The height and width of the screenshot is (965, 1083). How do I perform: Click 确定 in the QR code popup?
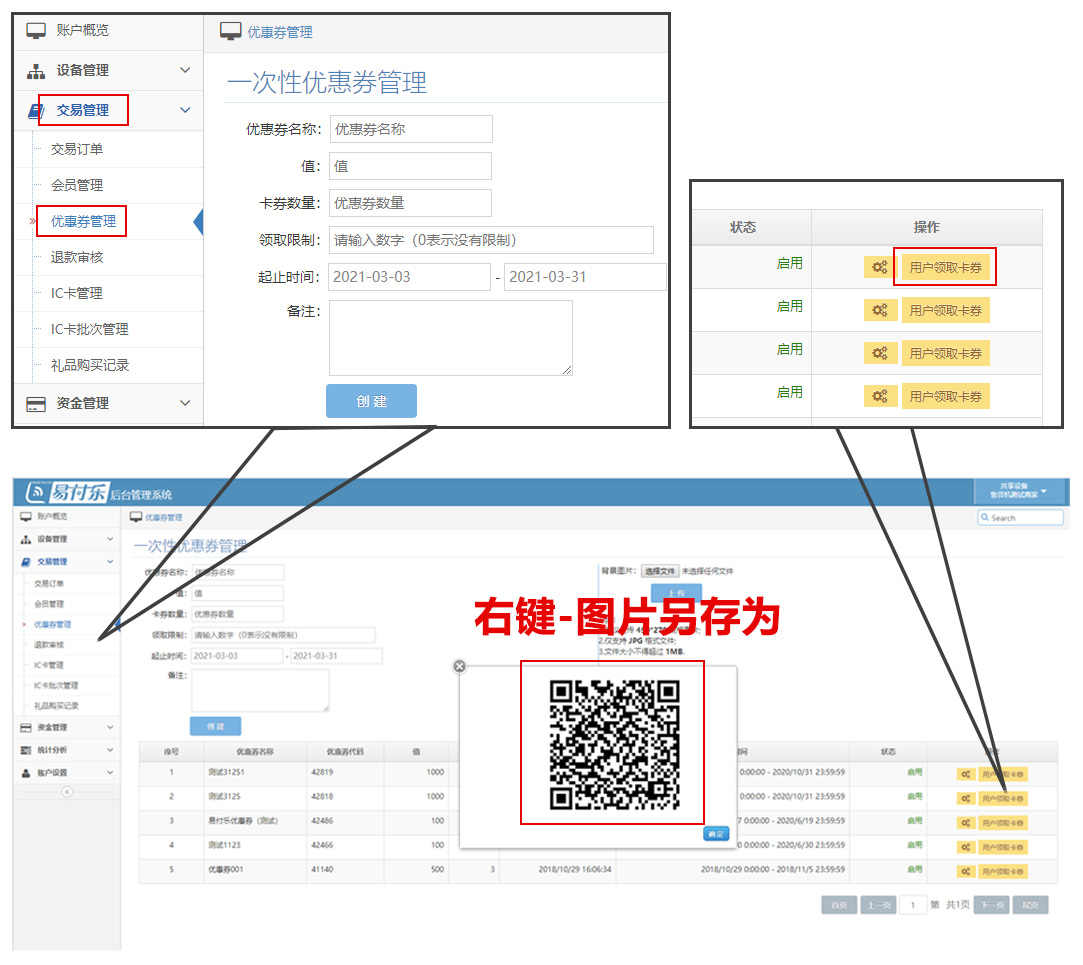pyautogui.click(x=716, y=834)
